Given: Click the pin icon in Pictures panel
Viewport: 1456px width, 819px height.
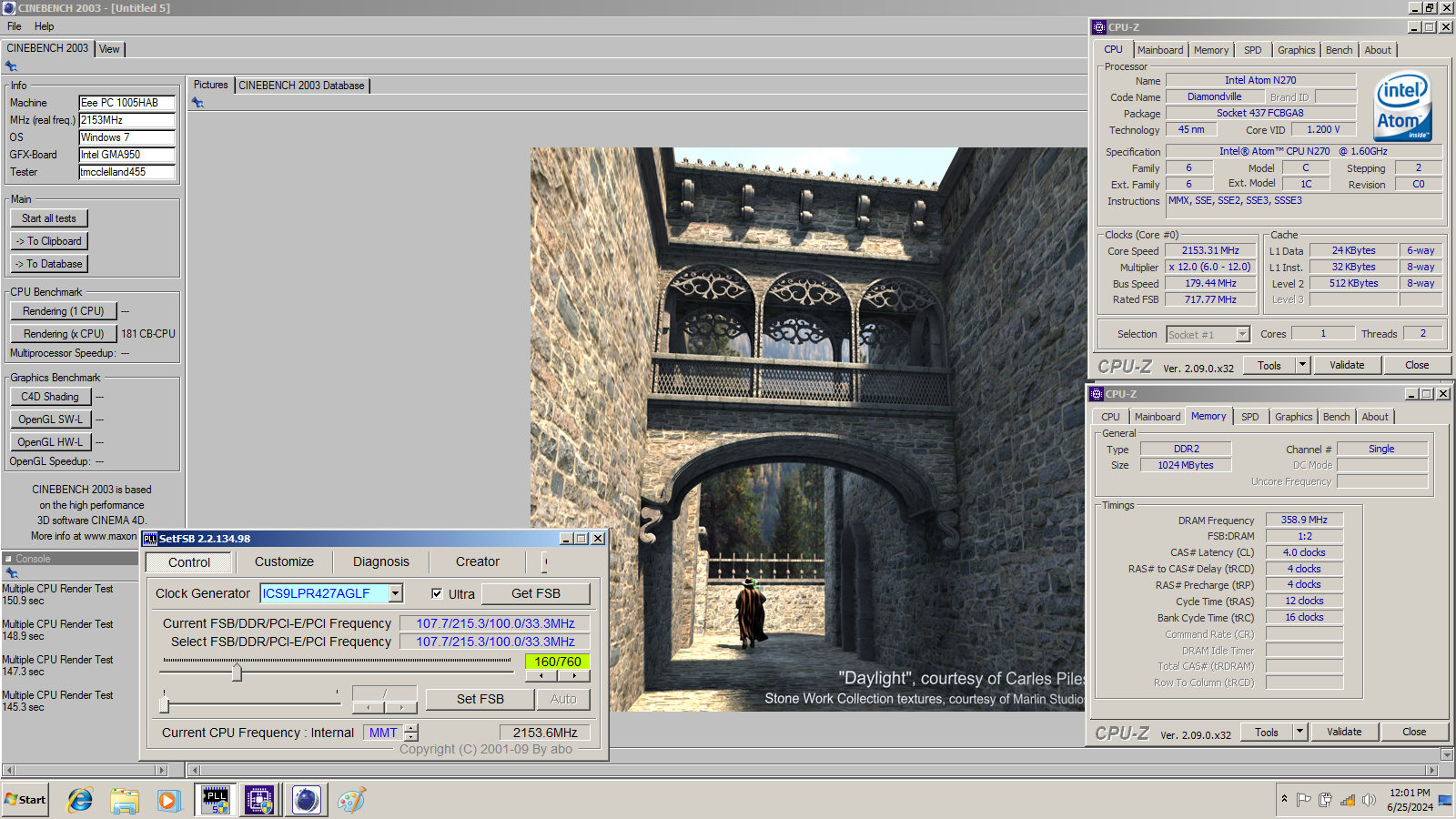Looking at the screenshot, I should 197,103.
